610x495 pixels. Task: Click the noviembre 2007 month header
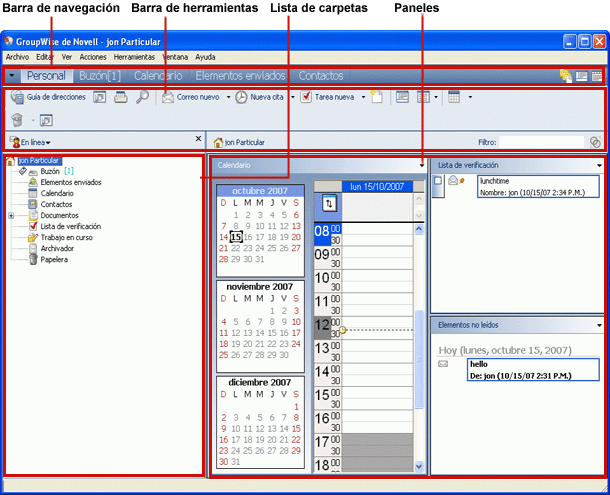(x=259, y=287)
